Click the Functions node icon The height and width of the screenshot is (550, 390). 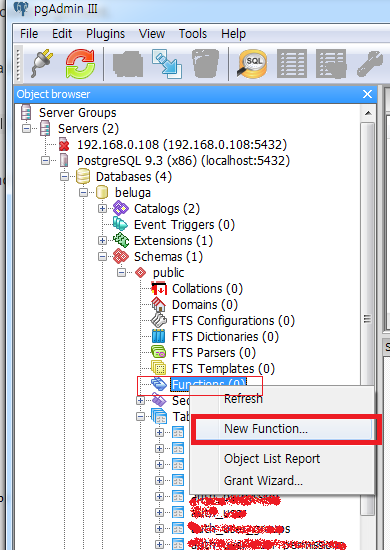(x=159, y=384)
